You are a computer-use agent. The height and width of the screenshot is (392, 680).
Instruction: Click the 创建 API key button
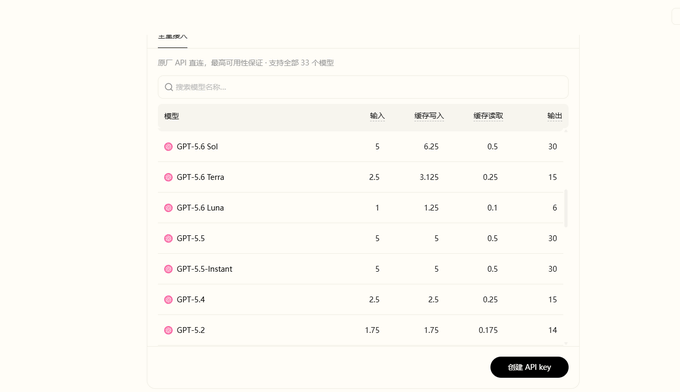(529, 367)
